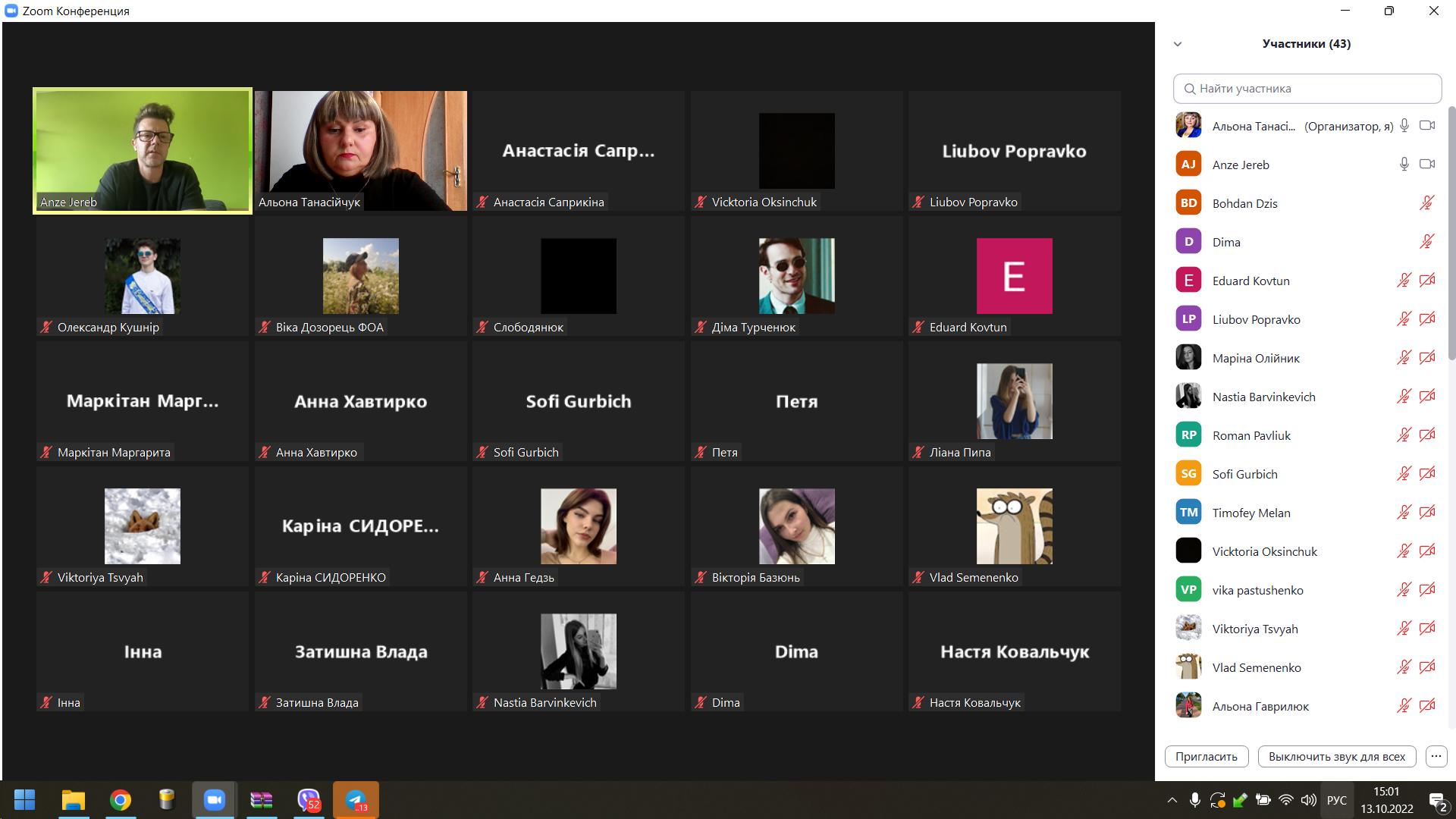
Task: Click the Пригласить button
Action: [1206, 756]
